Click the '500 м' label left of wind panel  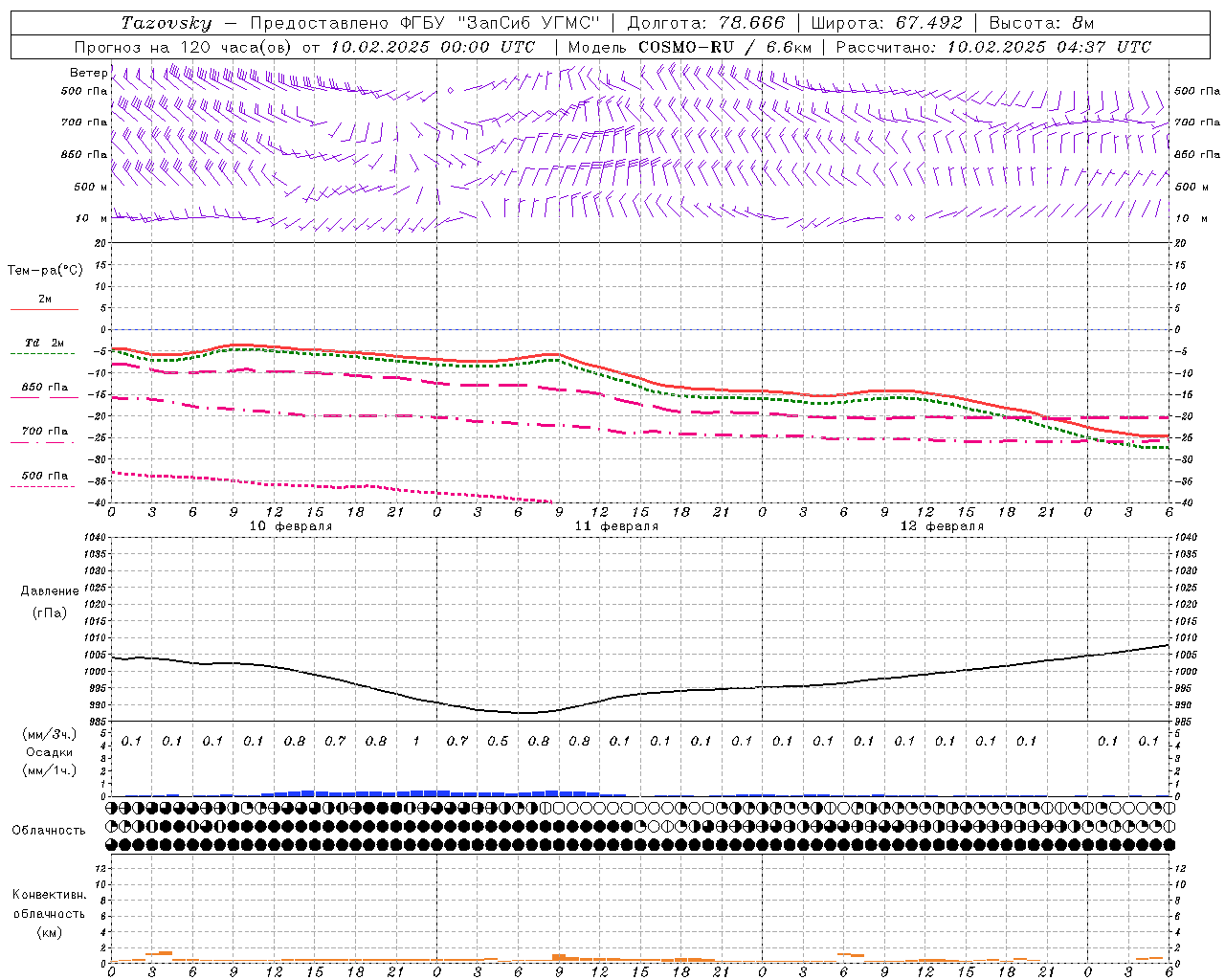coord(91,187)
